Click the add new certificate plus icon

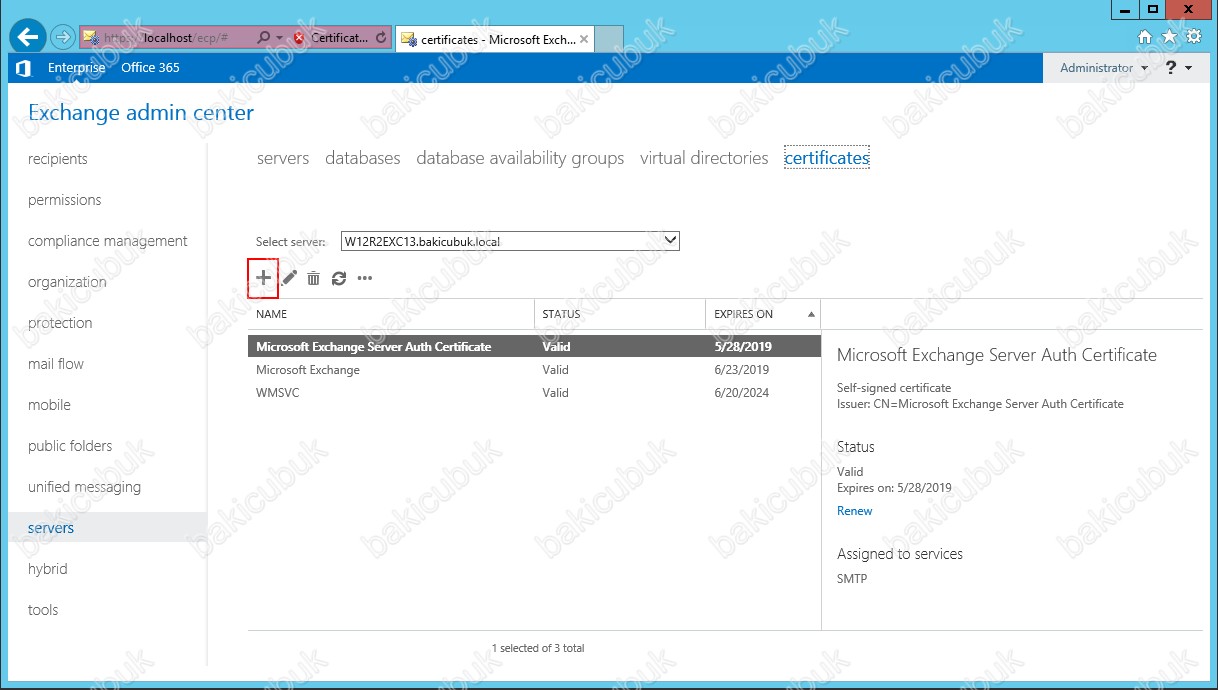tap(263, 278)
